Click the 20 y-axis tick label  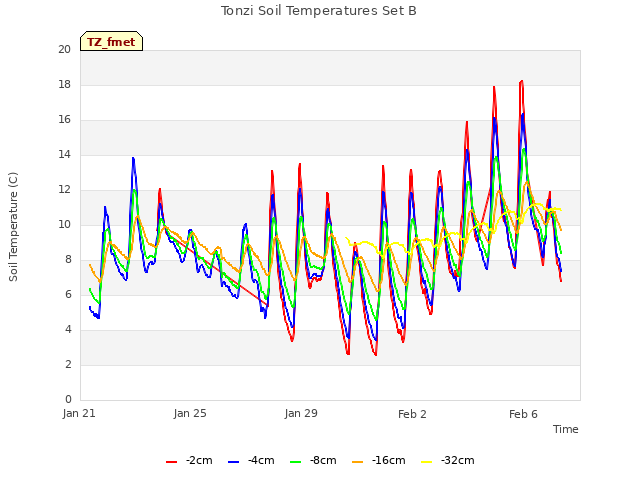pos(64,49)
